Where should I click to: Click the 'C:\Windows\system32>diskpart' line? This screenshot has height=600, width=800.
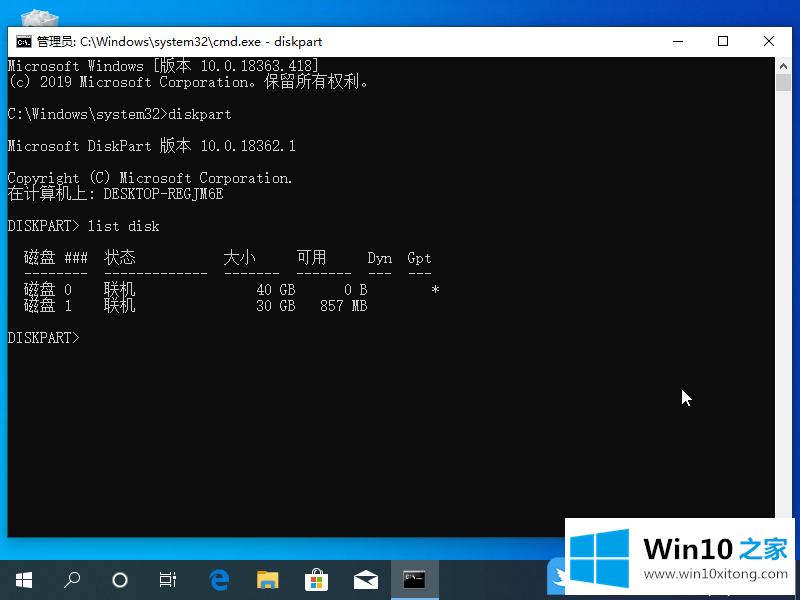click(119, 114)
